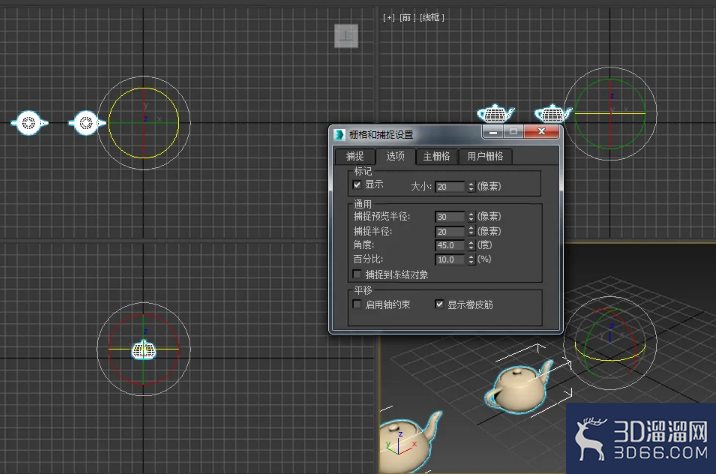The image size is (716, 474).
Task: Open the [线框] shading menu
Action: (432, 18)
